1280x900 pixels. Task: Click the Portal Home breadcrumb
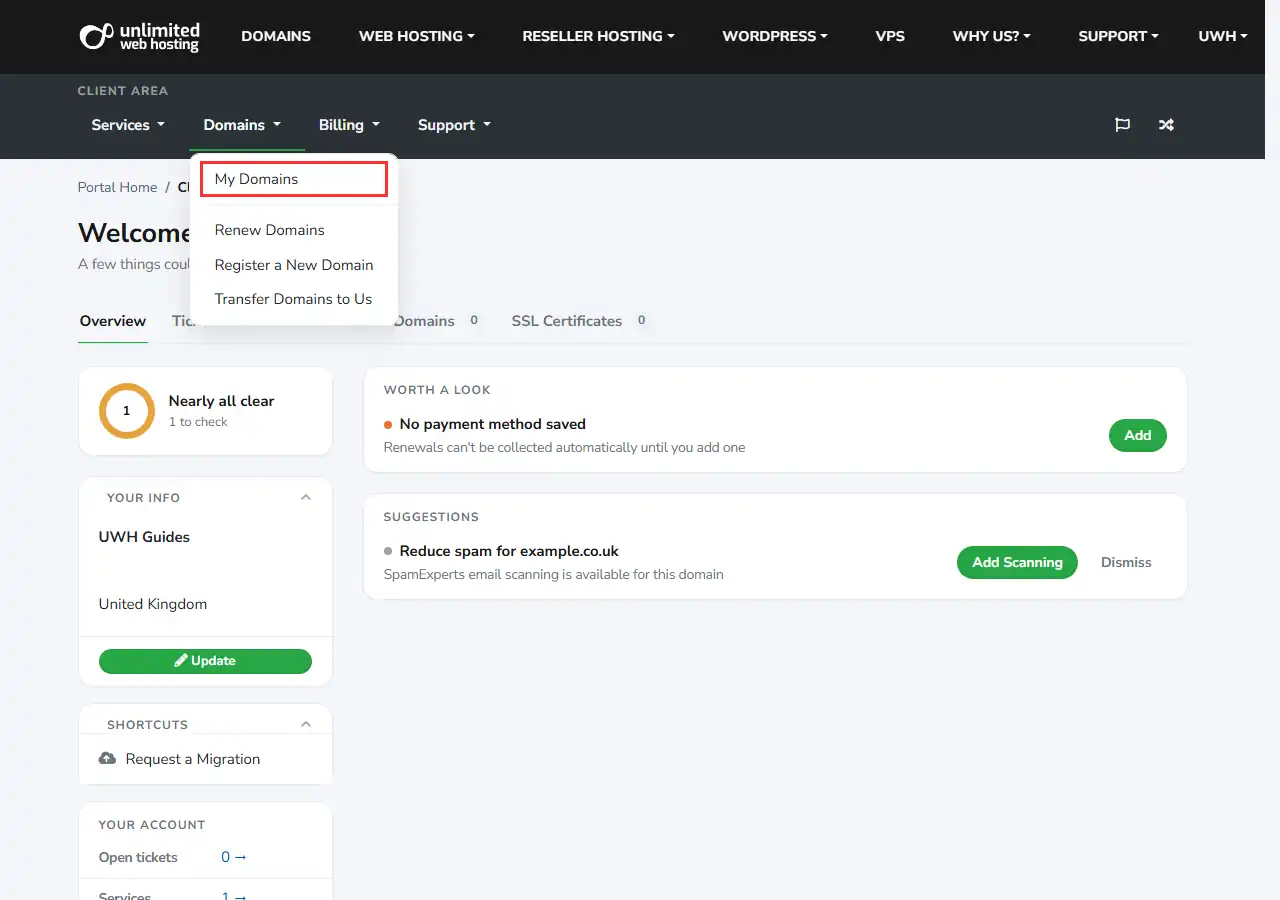point(118,187)
